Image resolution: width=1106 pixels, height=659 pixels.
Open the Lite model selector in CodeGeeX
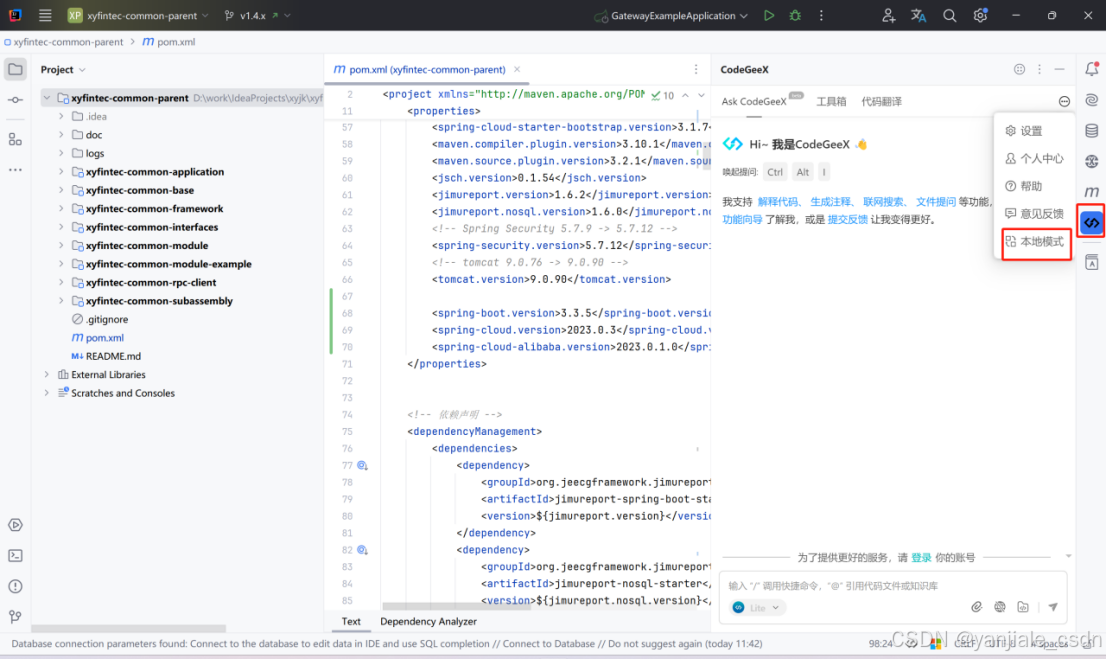pos(756,606)
